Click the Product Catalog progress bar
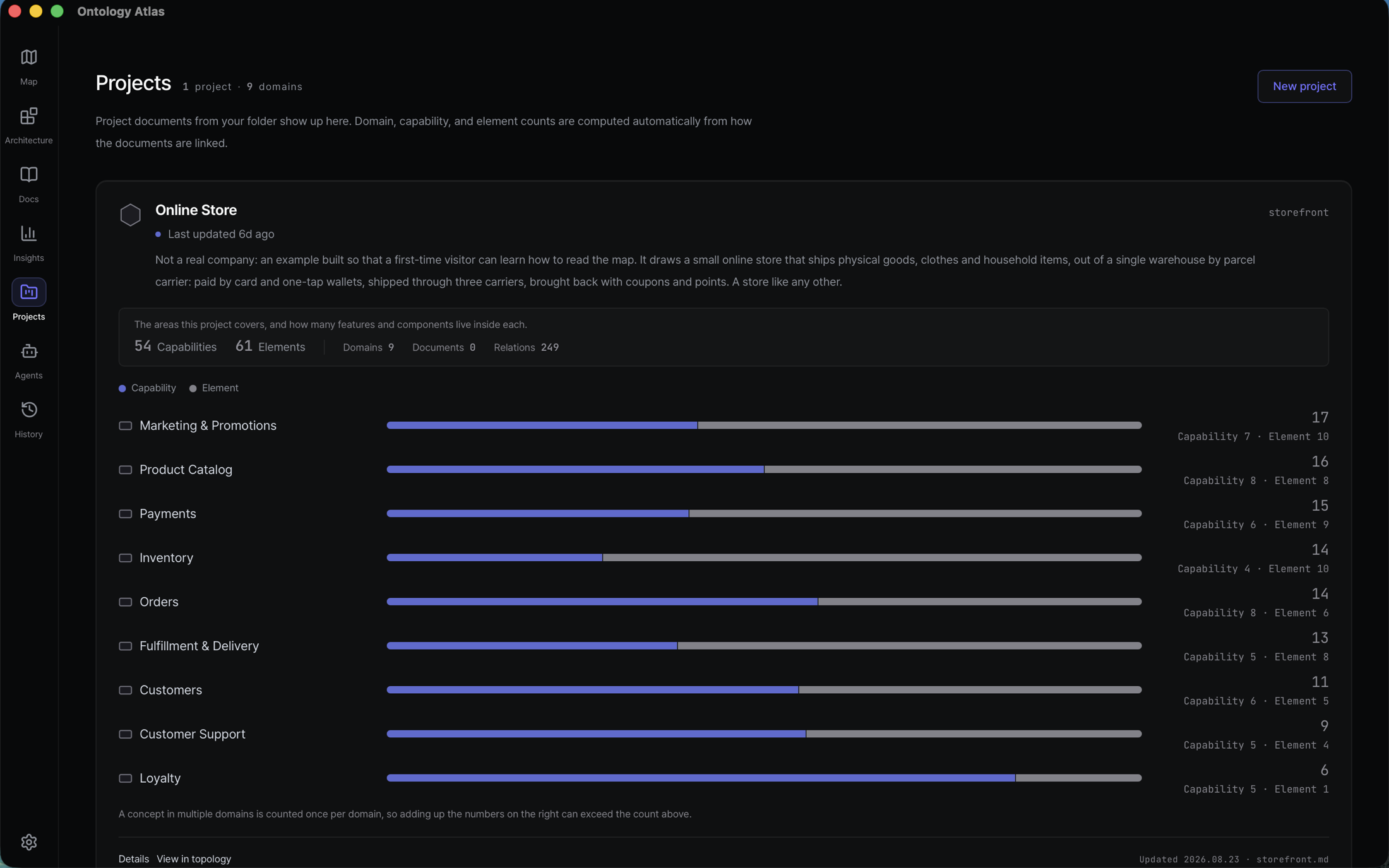Screen dimensions: 1389x868 [x=764, y=470]
